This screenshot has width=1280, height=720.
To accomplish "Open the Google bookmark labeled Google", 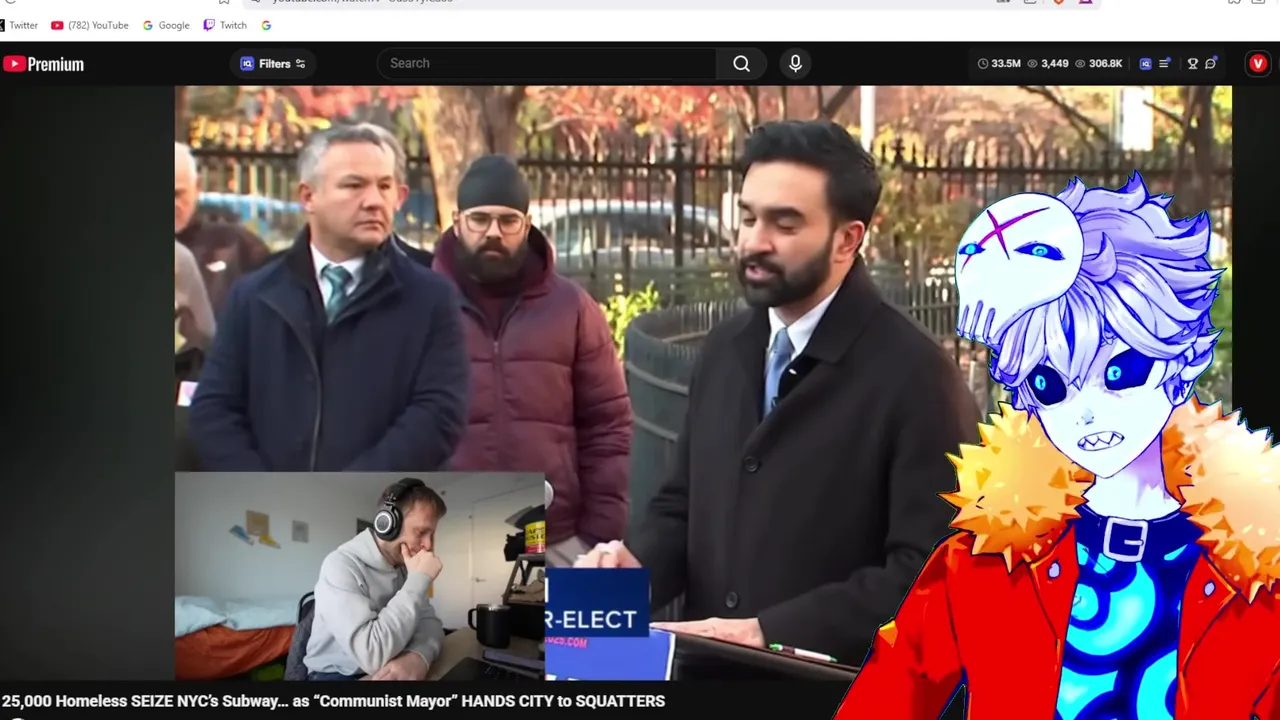I will tap(166, 25).
